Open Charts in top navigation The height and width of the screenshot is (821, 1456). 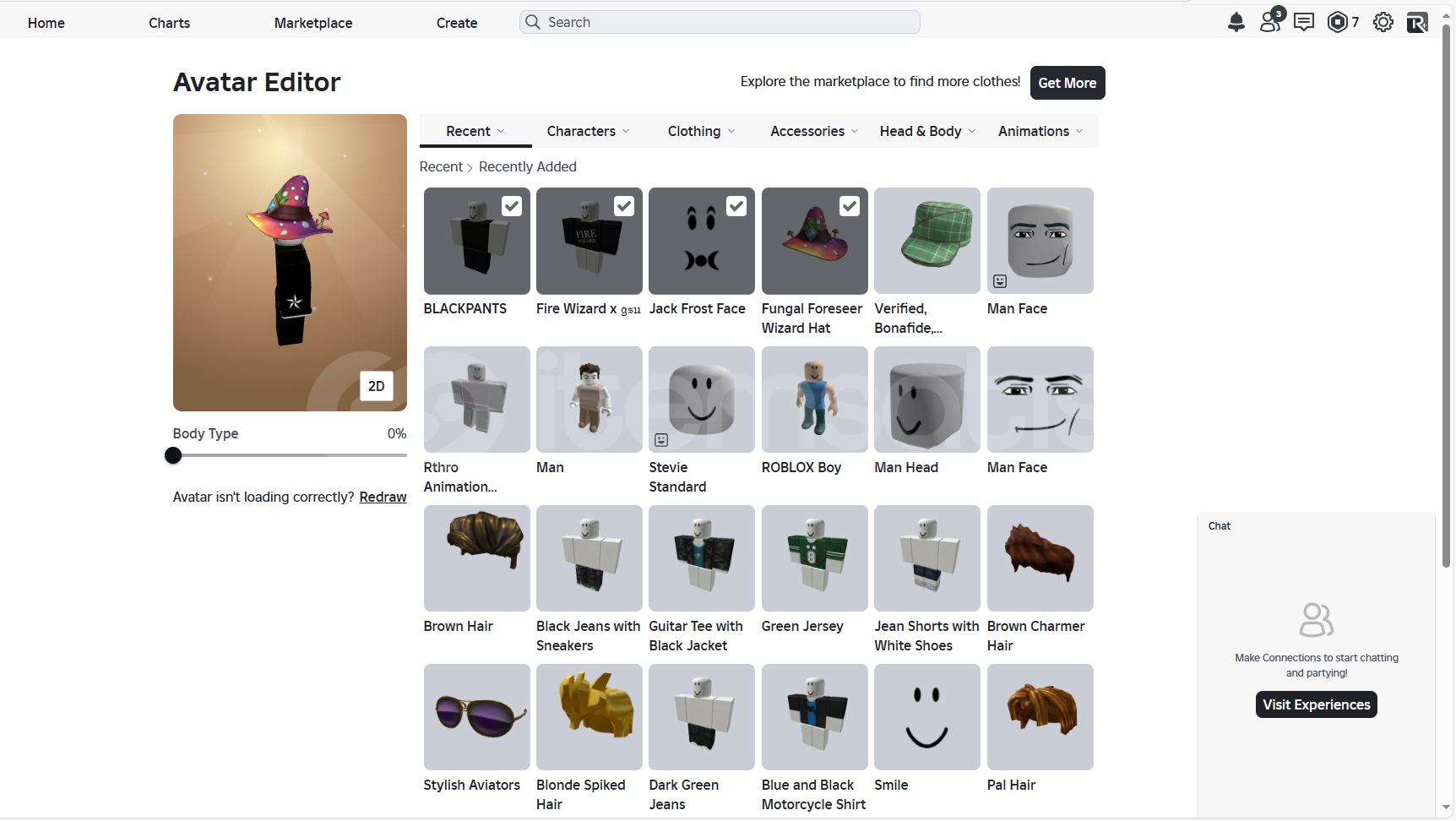pyautogui.click(x=169, y=23)
